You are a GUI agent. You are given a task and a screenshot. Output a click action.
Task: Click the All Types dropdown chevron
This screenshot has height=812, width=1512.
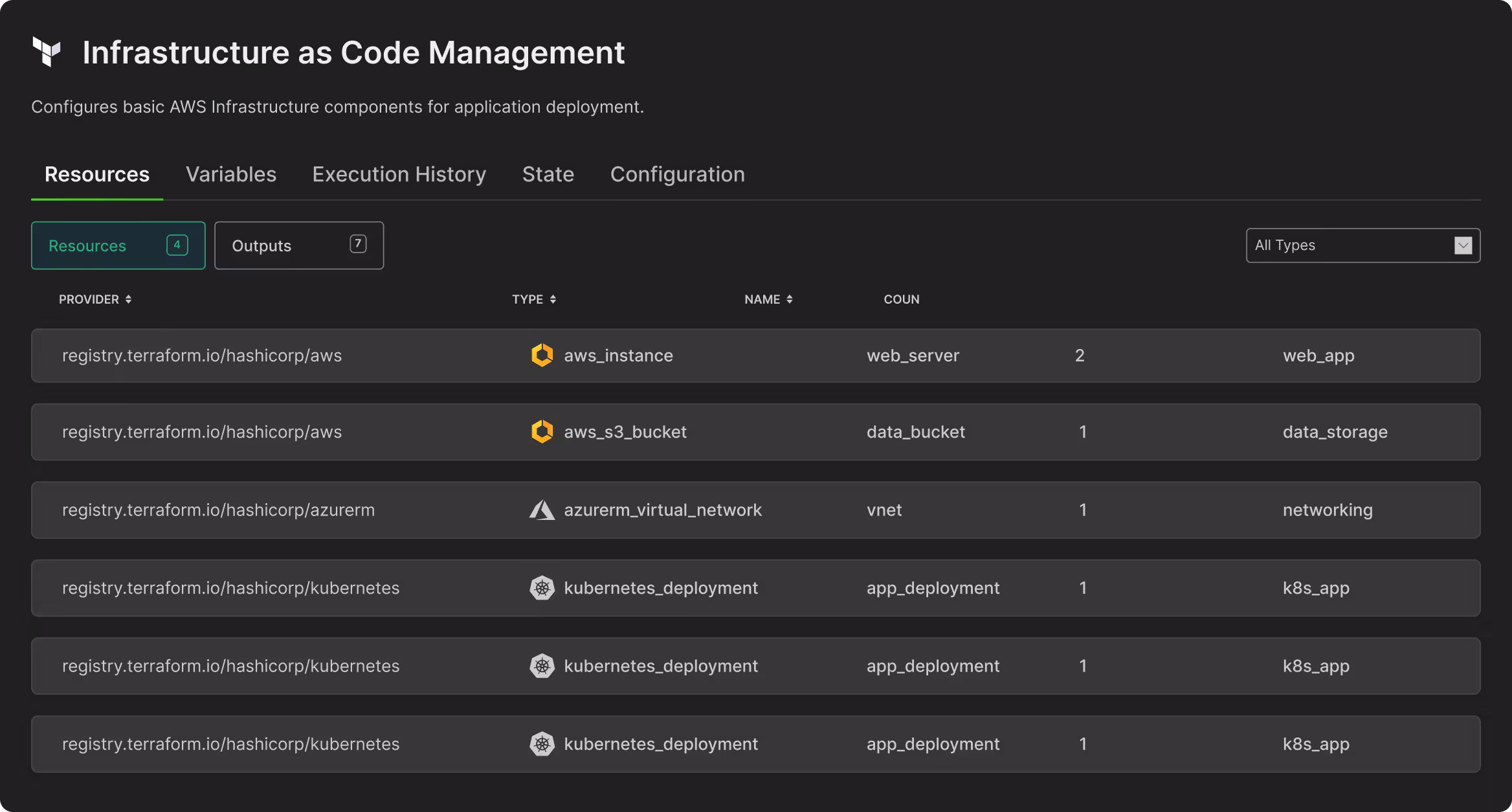(x=1463, y=245)
